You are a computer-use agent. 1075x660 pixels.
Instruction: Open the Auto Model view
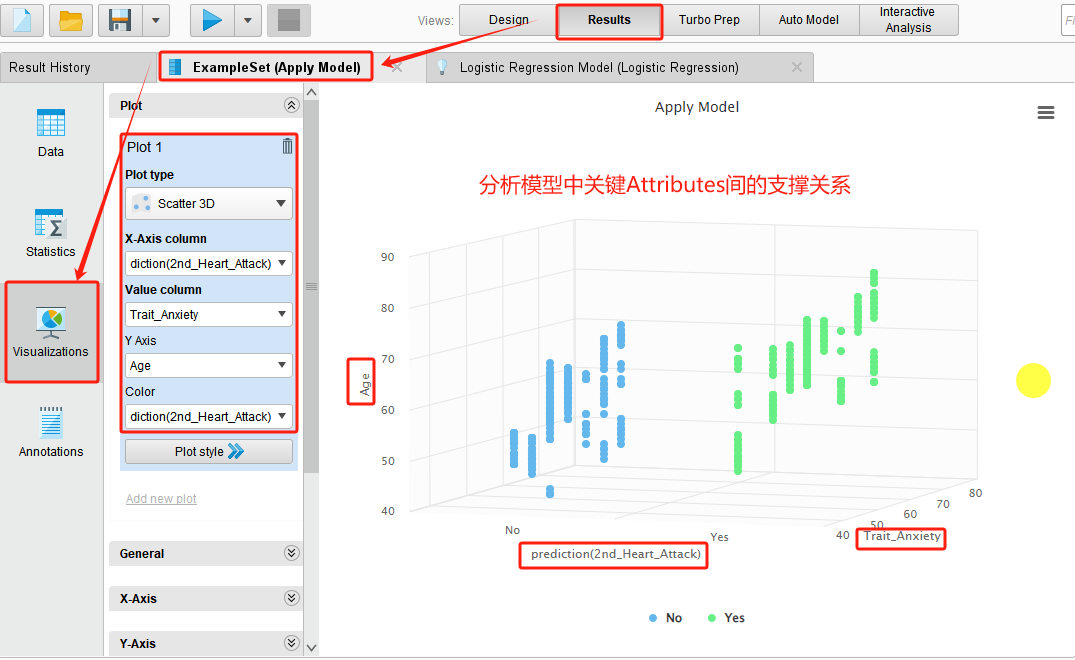[809, 20]
